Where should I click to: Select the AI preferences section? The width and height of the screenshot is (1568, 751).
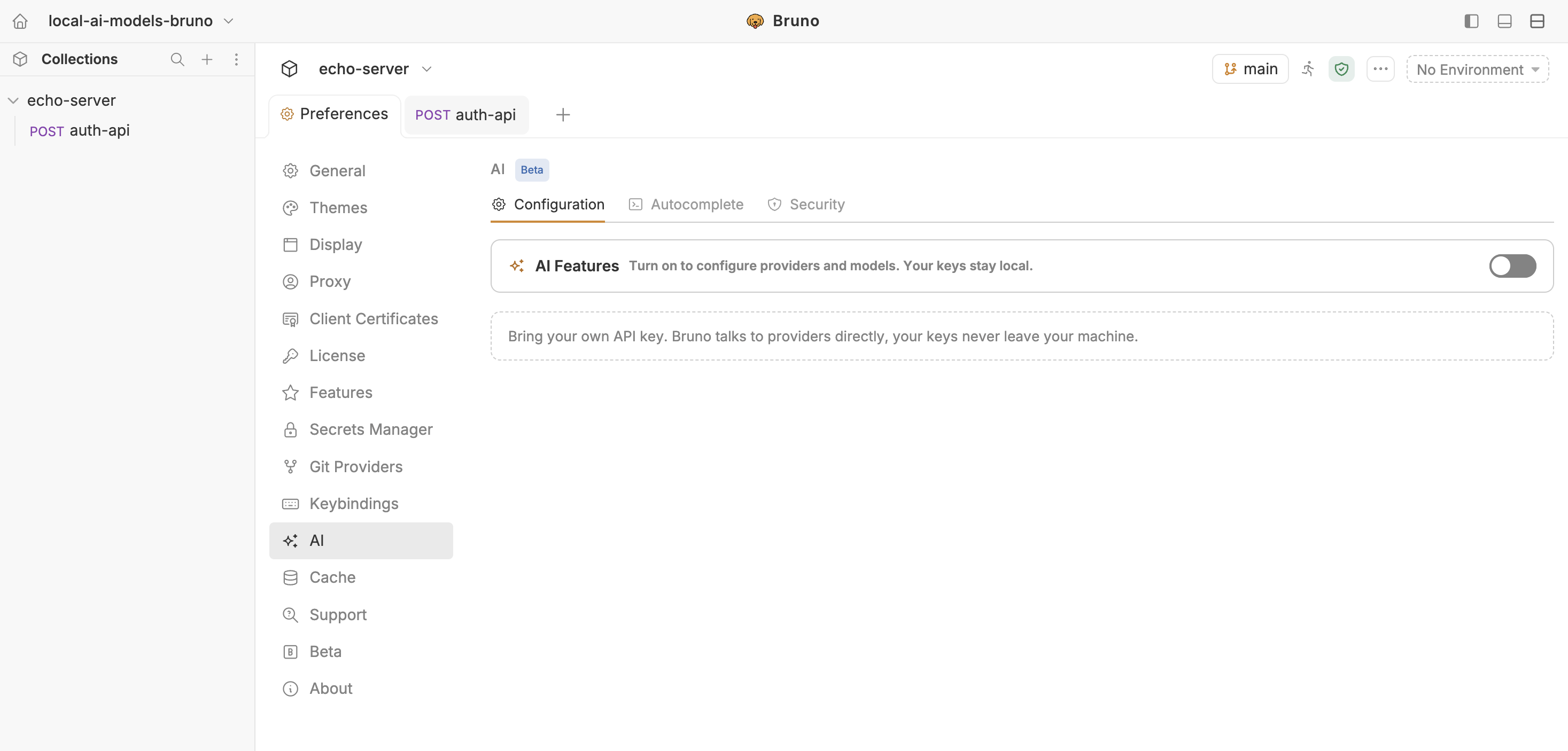tap(361, 541)
